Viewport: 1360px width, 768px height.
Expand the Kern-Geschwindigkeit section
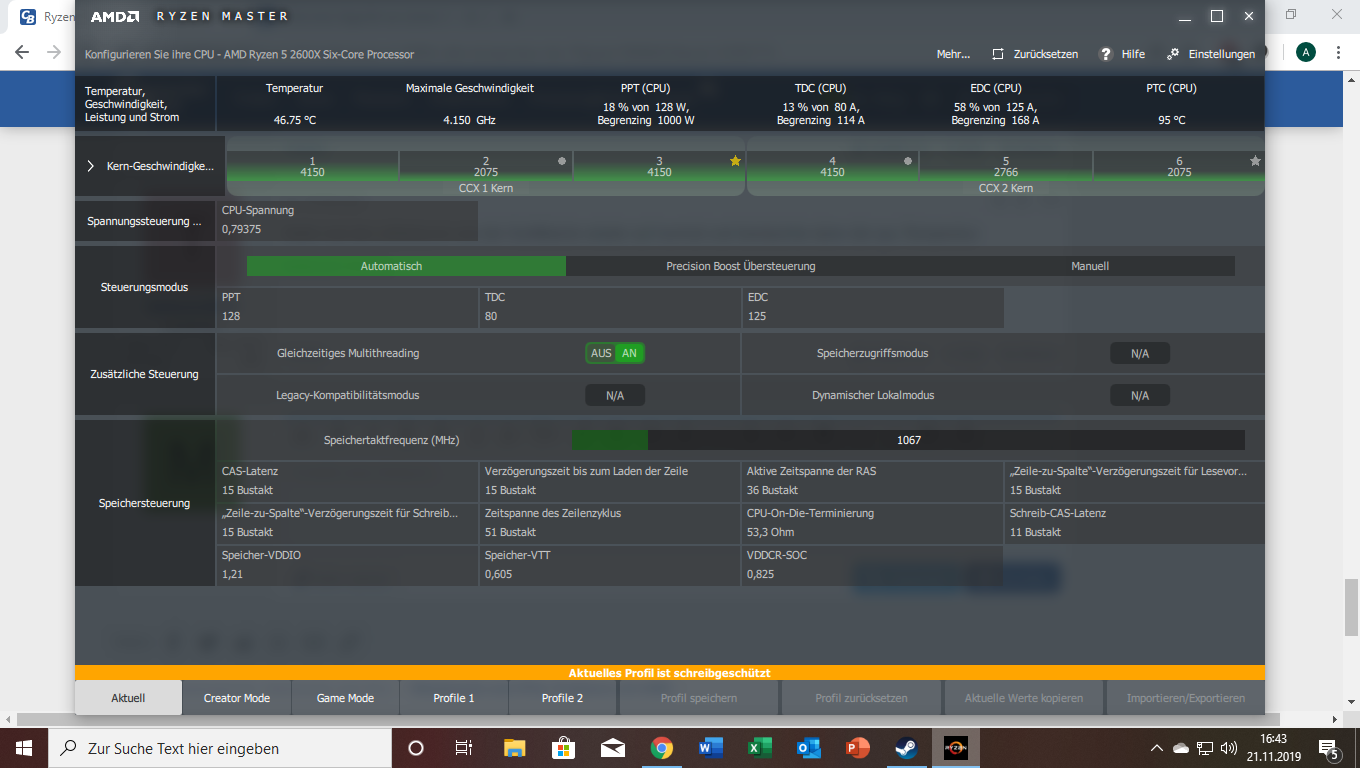tap(91, 166)
